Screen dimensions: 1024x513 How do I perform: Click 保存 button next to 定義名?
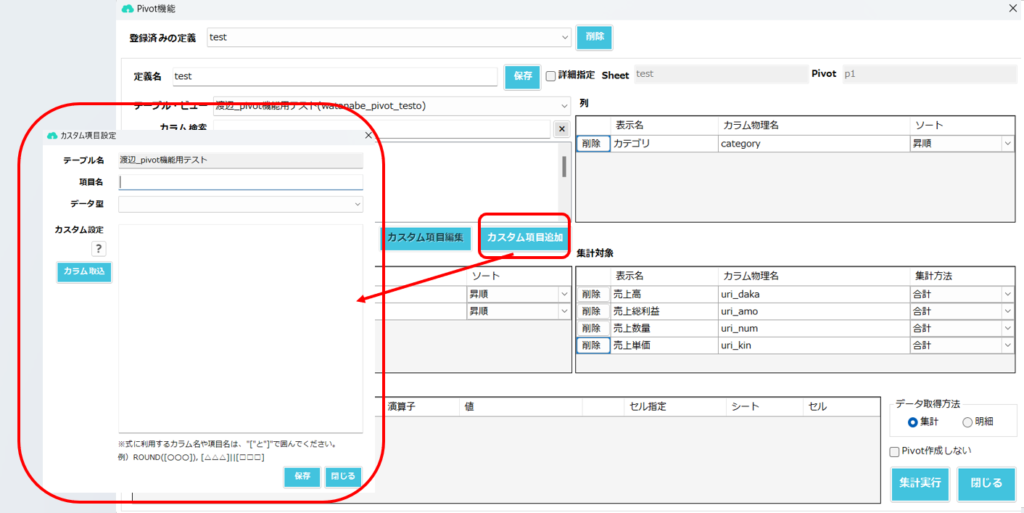point(522,76)
